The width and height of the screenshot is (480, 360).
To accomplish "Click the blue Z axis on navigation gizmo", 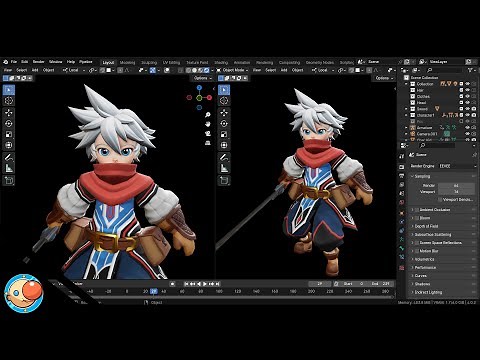I will coord(199,88).
